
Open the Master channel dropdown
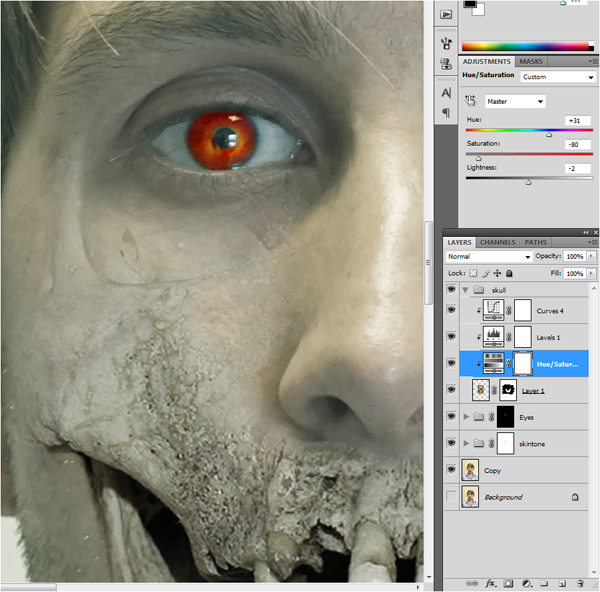click(x=515, y=101)
